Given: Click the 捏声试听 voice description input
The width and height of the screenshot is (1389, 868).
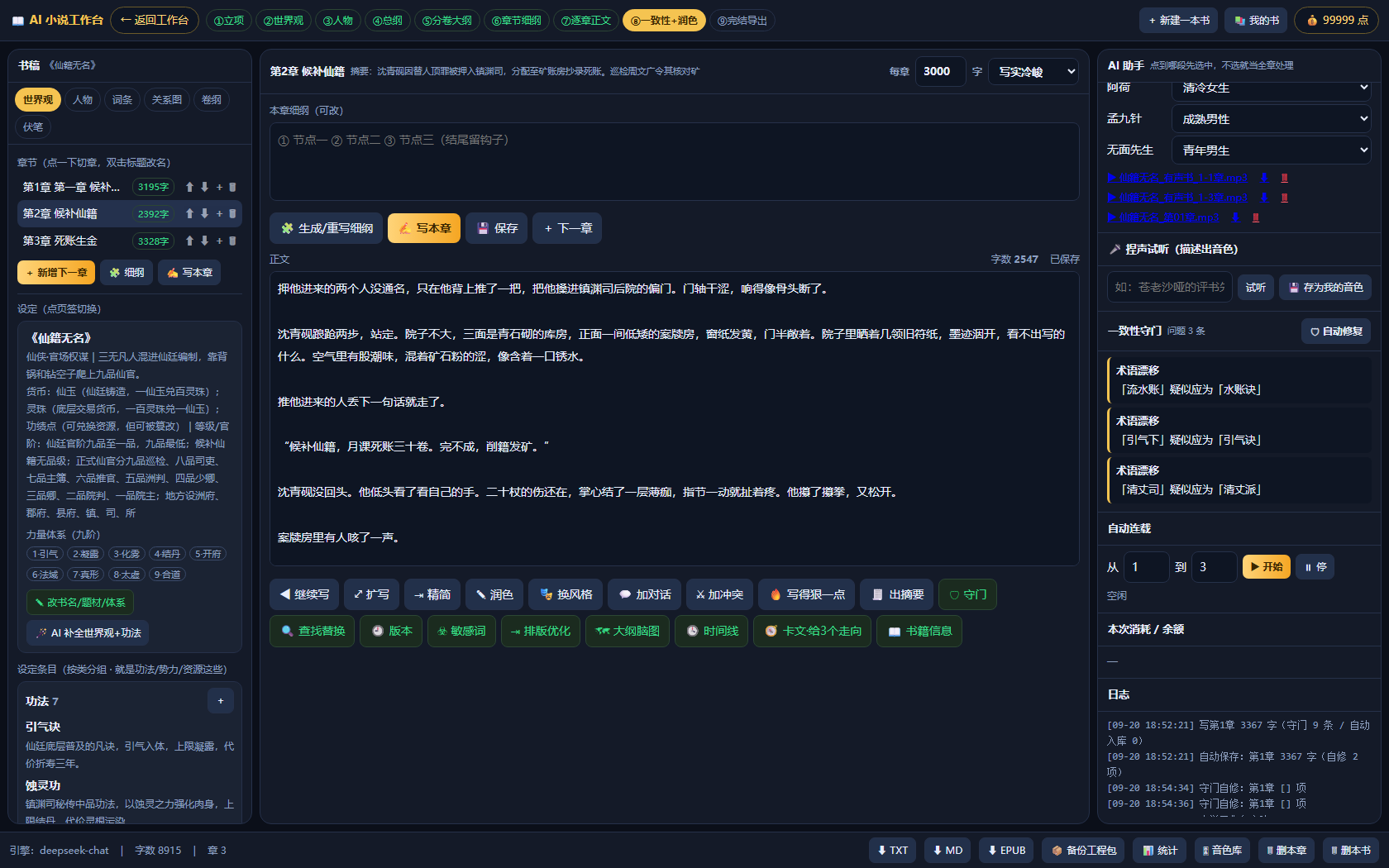Looking at the screenshot, I should (x=1169, y=287).
